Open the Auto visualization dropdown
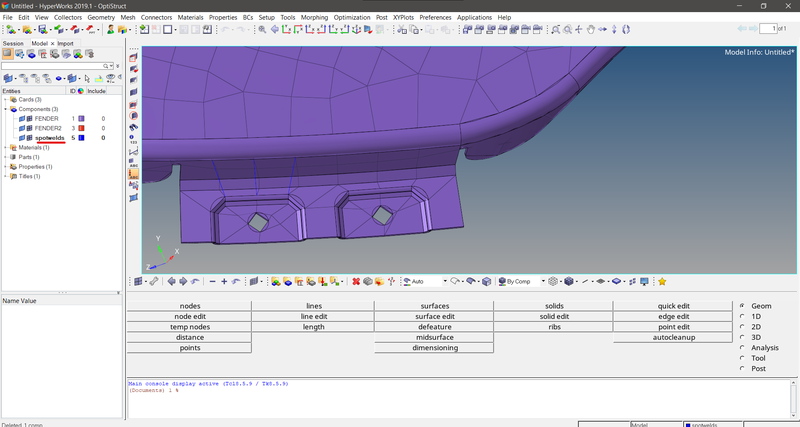 pos(423,282)
